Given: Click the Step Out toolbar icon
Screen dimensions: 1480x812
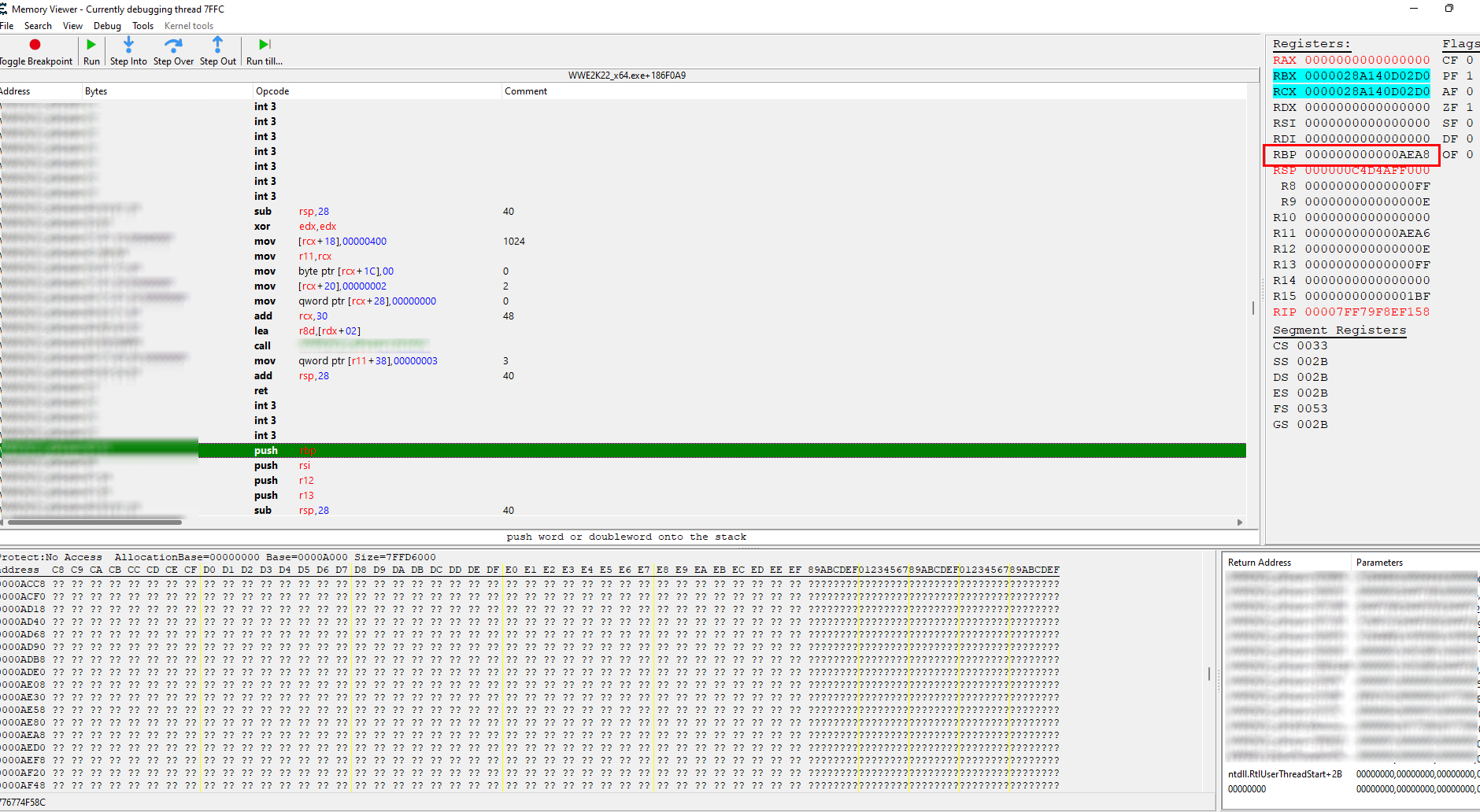Looking at the screenshot, I should (217, 45).
